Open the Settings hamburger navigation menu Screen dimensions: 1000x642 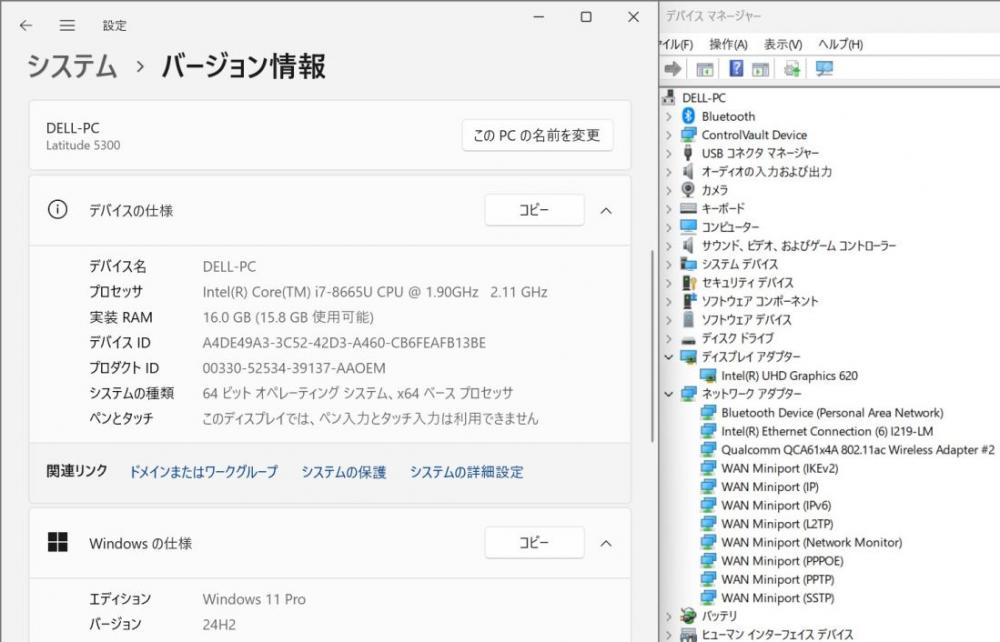click(x=67, y=25)
